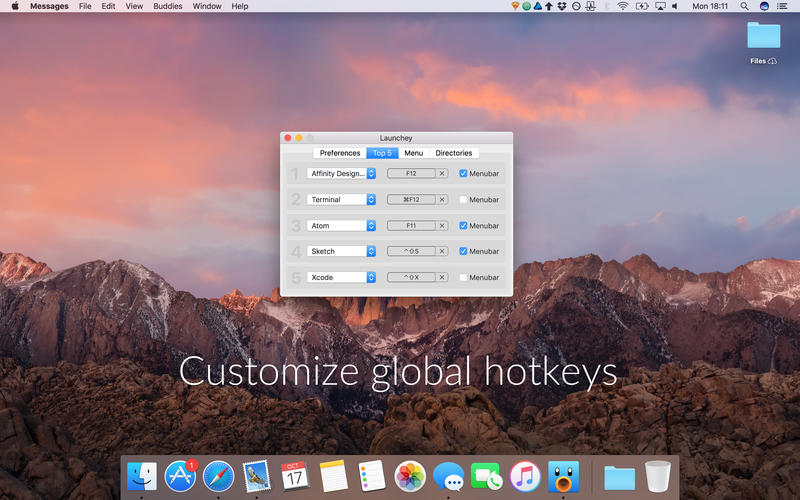Open the Dropbox menu bar icon
800x500 pixels.
point(562,6)
